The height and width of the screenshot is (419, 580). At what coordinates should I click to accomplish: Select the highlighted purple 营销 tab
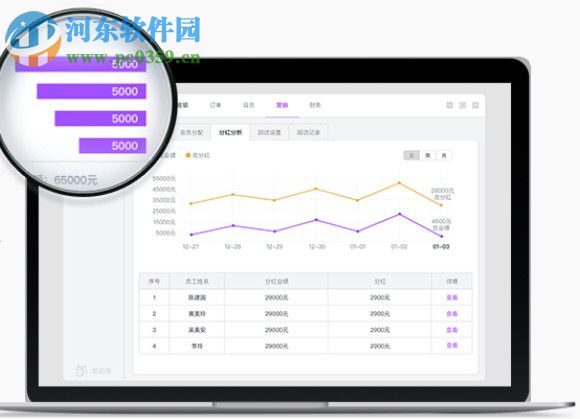click(282, 105)
